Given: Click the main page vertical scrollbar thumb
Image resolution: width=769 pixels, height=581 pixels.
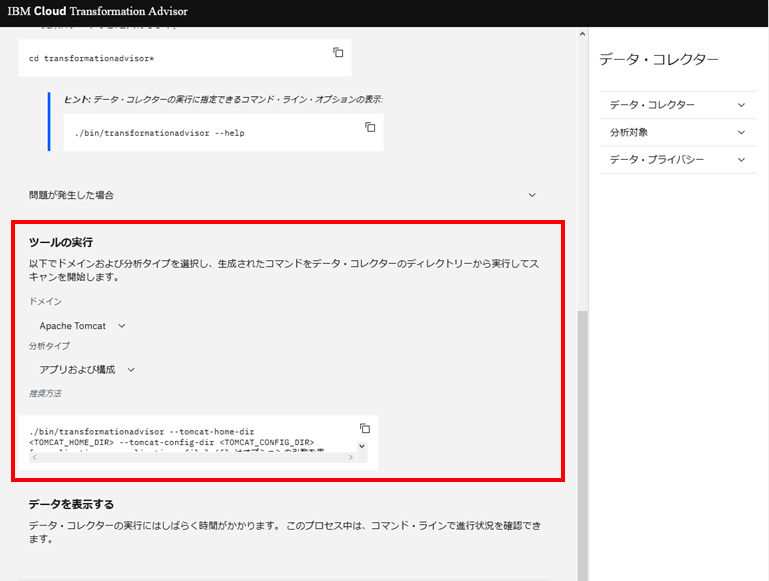Looking at the screenshot, I should pos(582,445).
